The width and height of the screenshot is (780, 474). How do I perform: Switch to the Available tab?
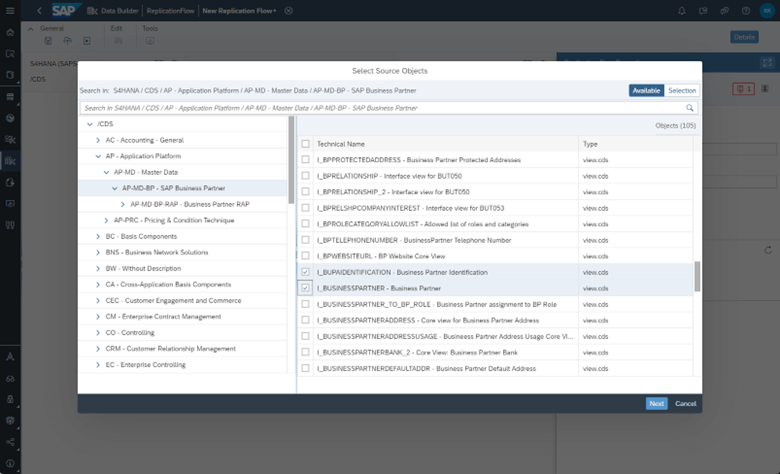[x=646, y=91]
